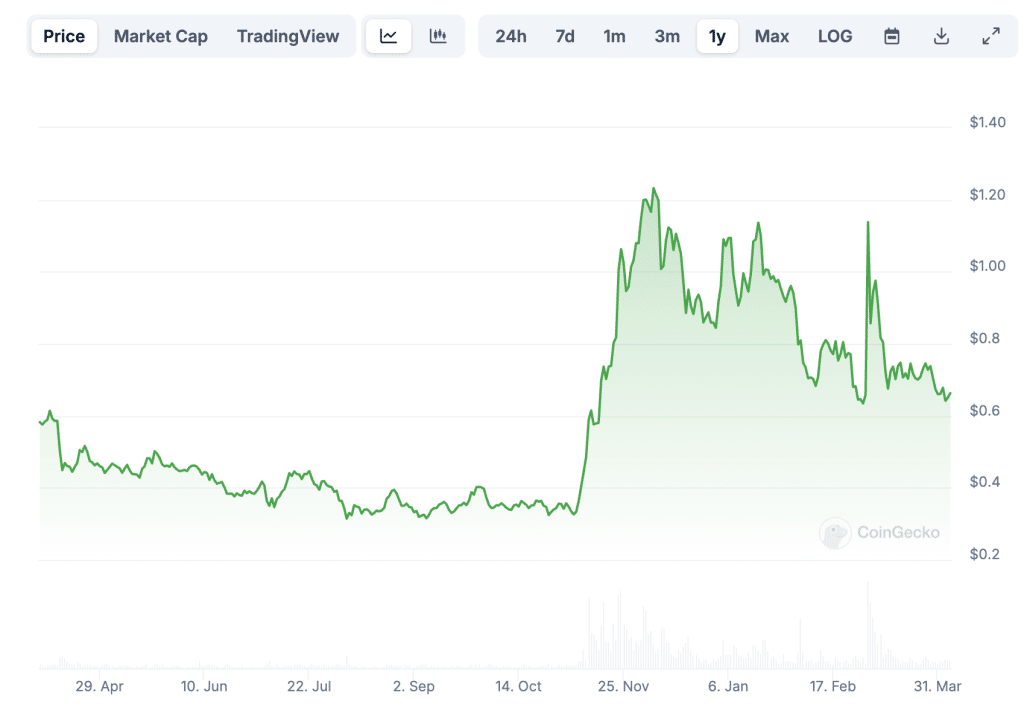Image resolution: width=1024 pixels, height=719 pixels.
Task: Click the $1.00 price axis label
Action: 987,266
